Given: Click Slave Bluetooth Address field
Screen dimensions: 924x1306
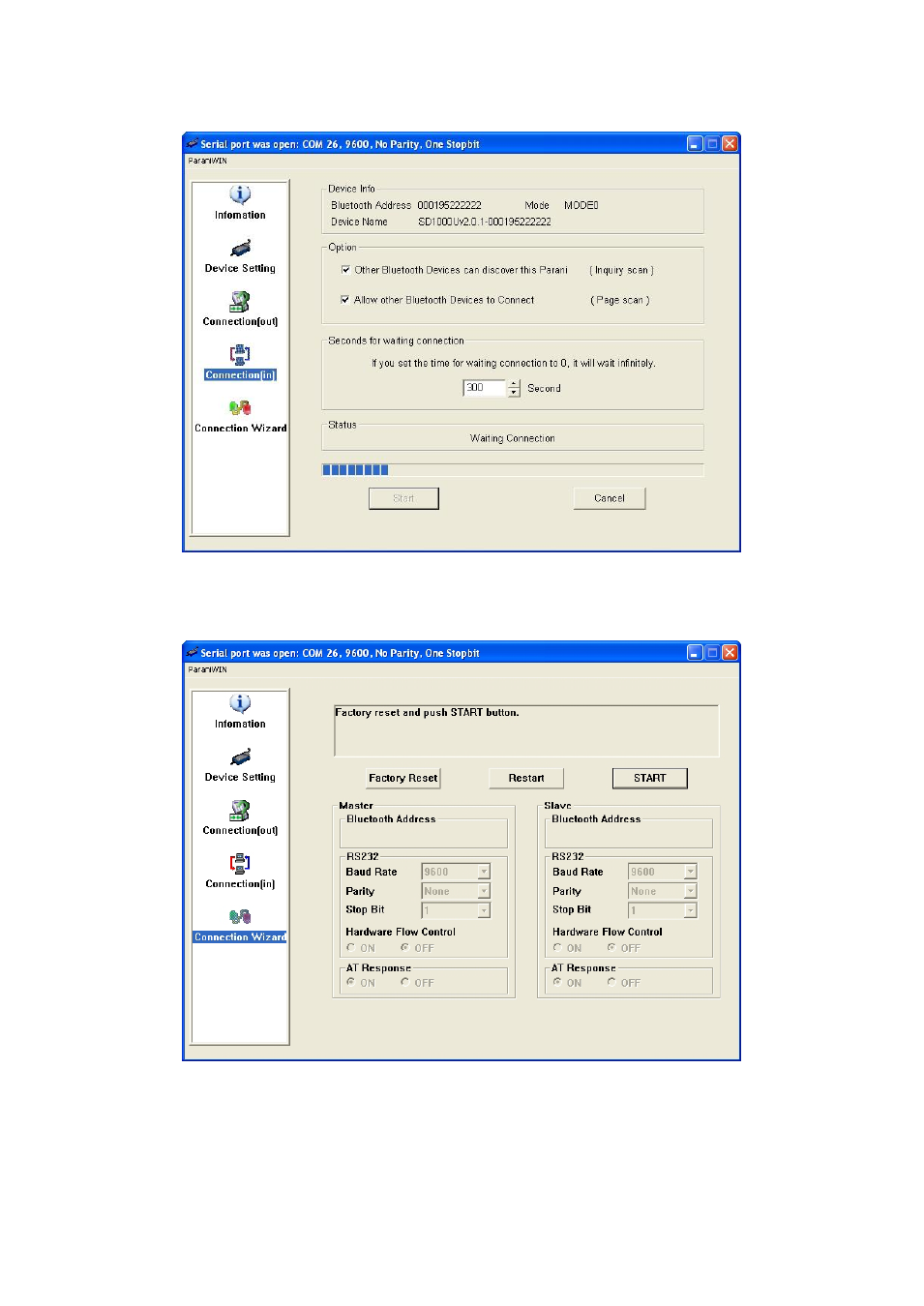Looking at the screenshot, I should point(629,833).
